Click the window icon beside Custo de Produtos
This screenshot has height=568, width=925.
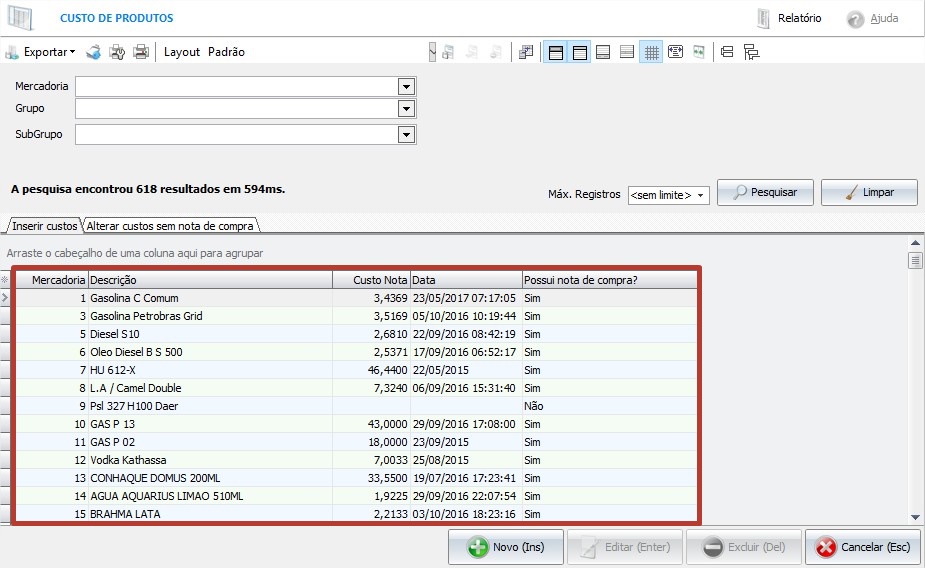coord(20,18)
